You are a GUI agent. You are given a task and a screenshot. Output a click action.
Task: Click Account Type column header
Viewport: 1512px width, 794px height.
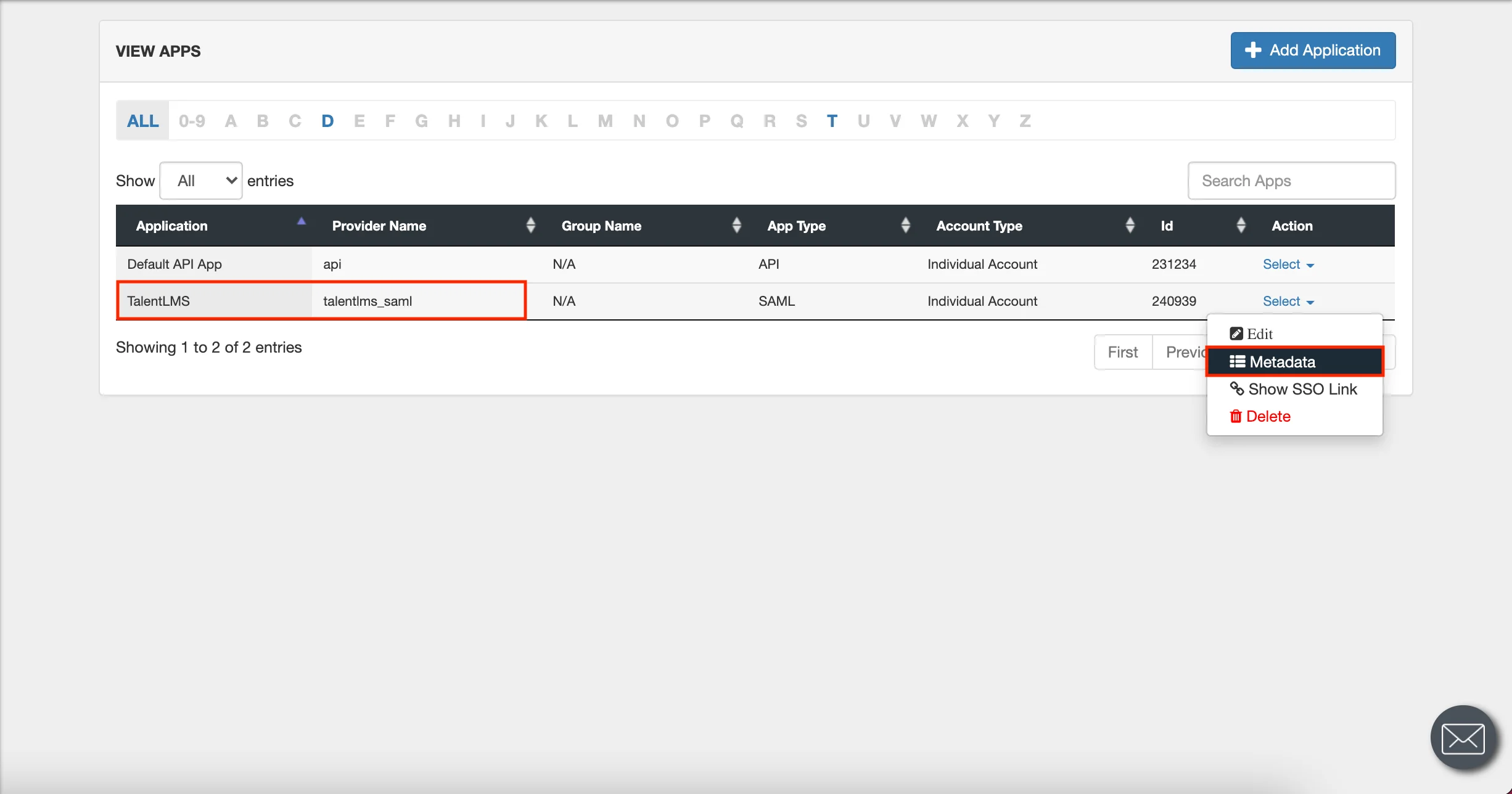click(1029, 226)
